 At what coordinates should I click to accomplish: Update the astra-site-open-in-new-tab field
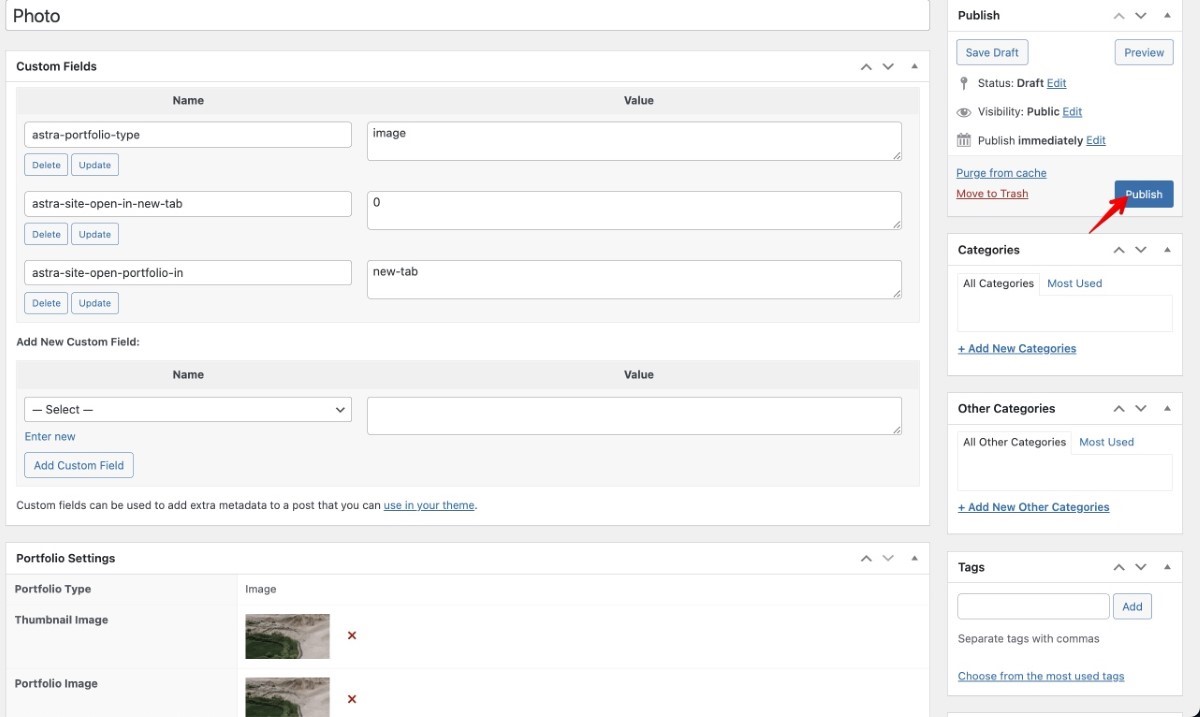coord(95,234)
